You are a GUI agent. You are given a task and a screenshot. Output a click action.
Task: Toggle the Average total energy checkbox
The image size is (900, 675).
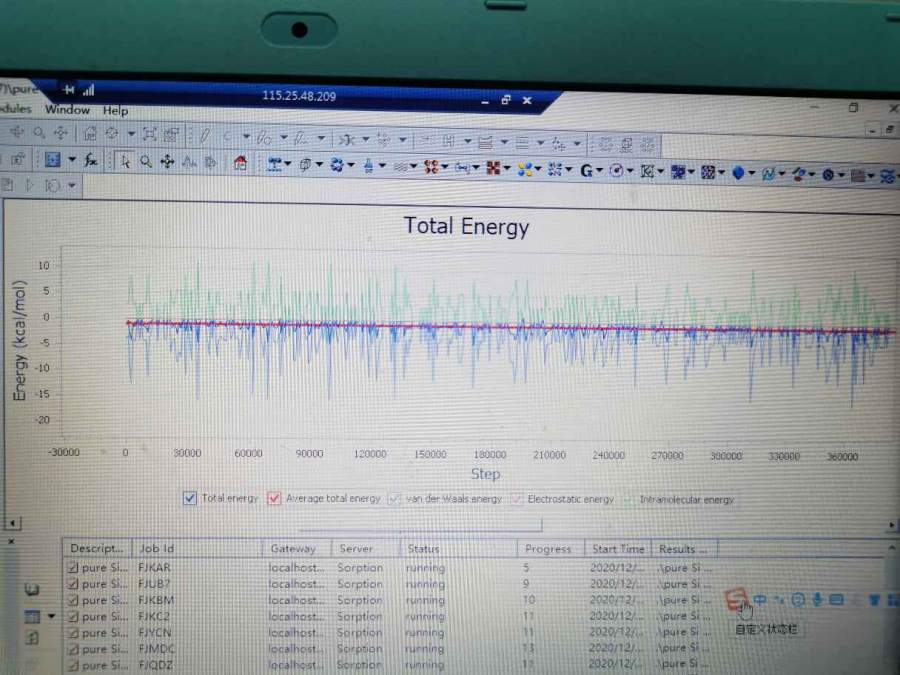274,498
